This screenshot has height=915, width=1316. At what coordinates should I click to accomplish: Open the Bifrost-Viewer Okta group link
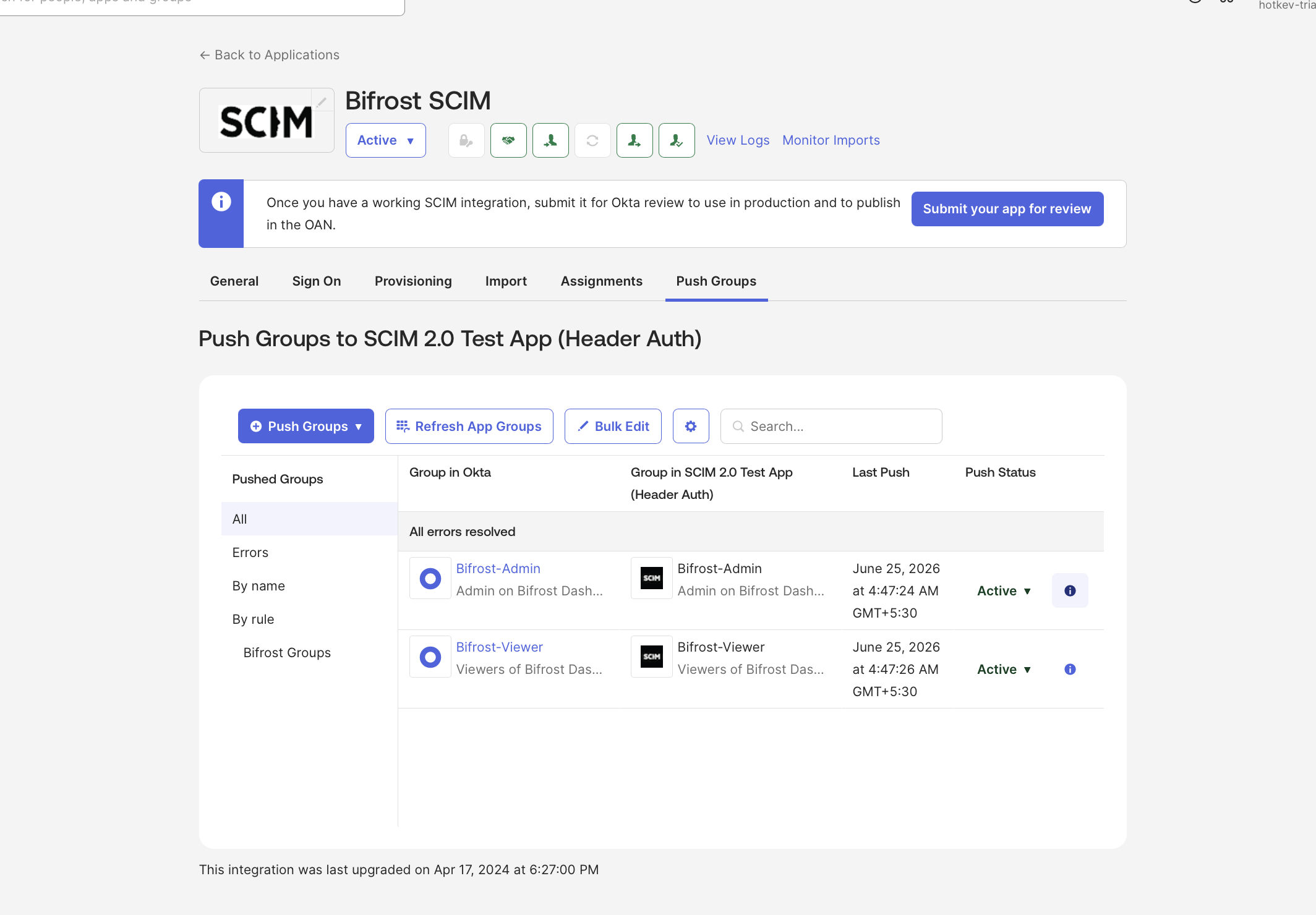point(500,647)
